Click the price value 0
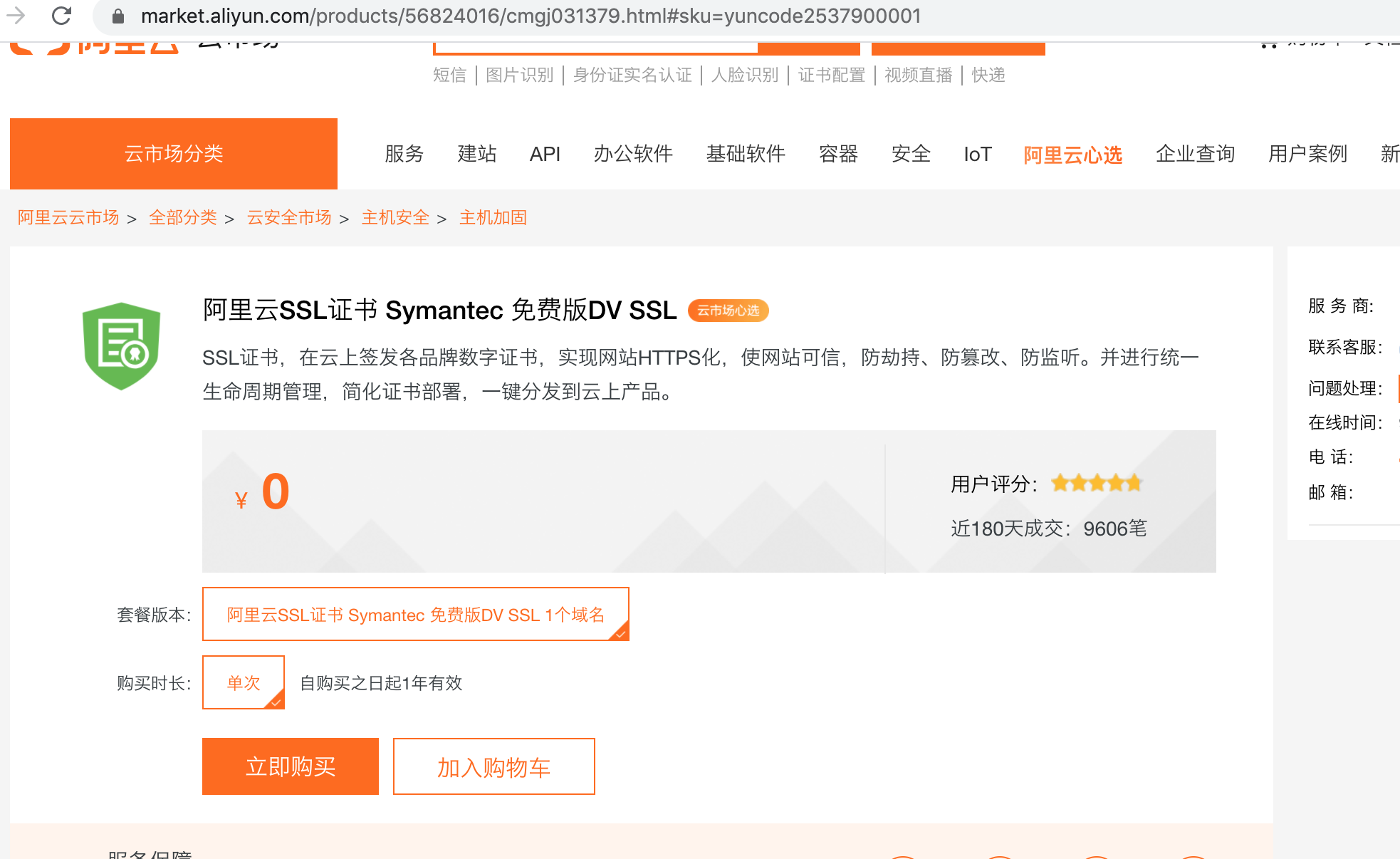1400x859 pixels. tap(276, 491)
